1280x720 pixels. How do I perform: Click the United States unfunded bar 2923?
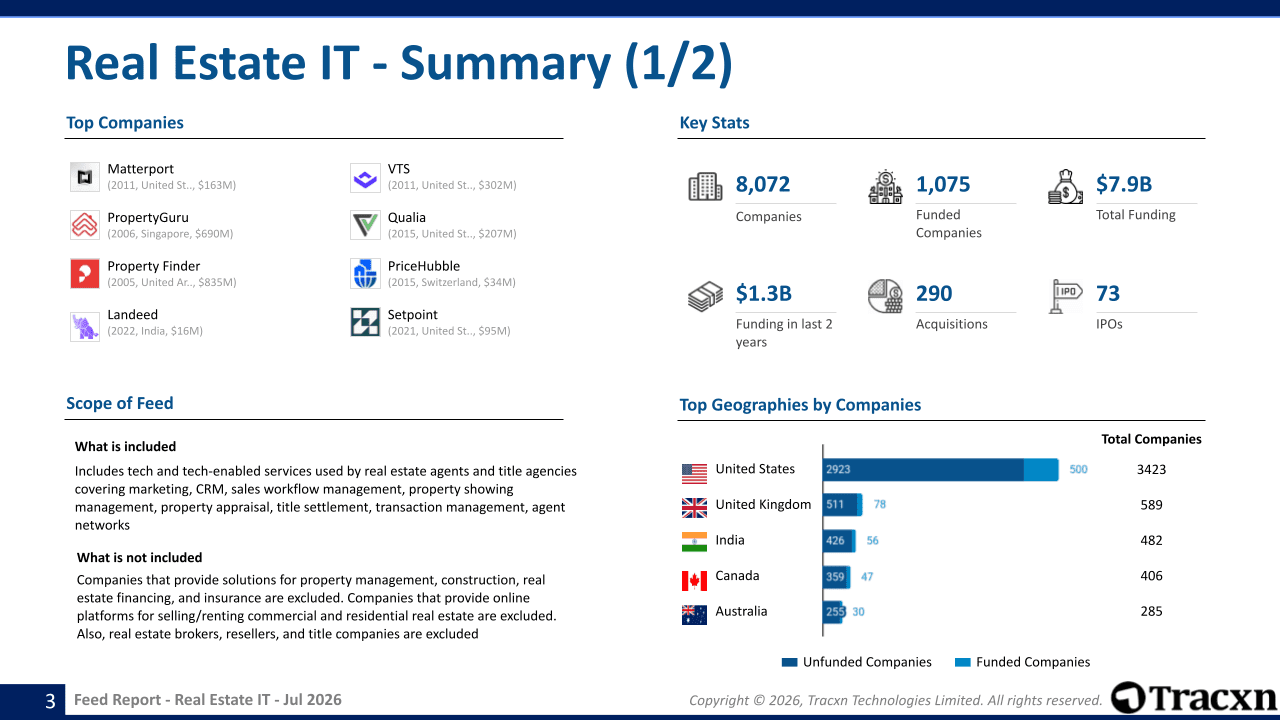tap(924, 469)
